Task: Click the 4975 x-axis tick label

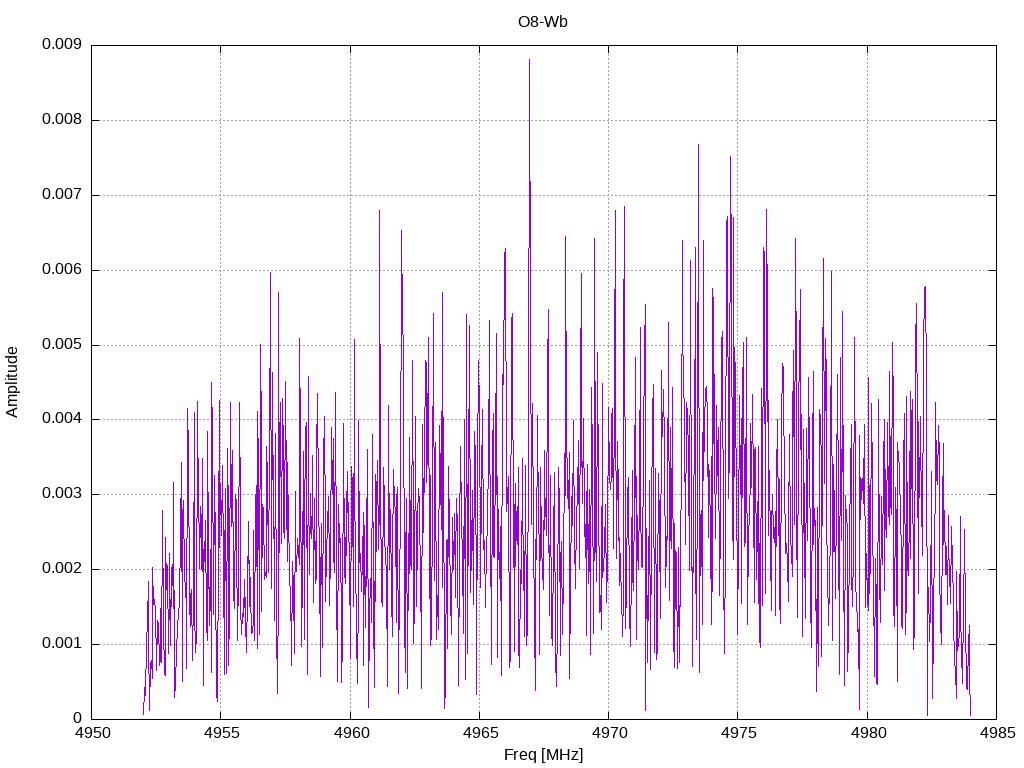Action: click(x=738, y=733)
